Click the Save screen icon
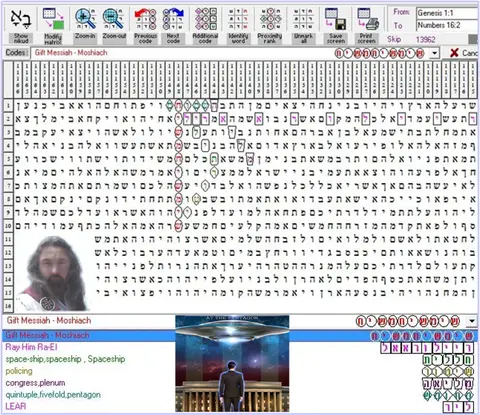 336,19
